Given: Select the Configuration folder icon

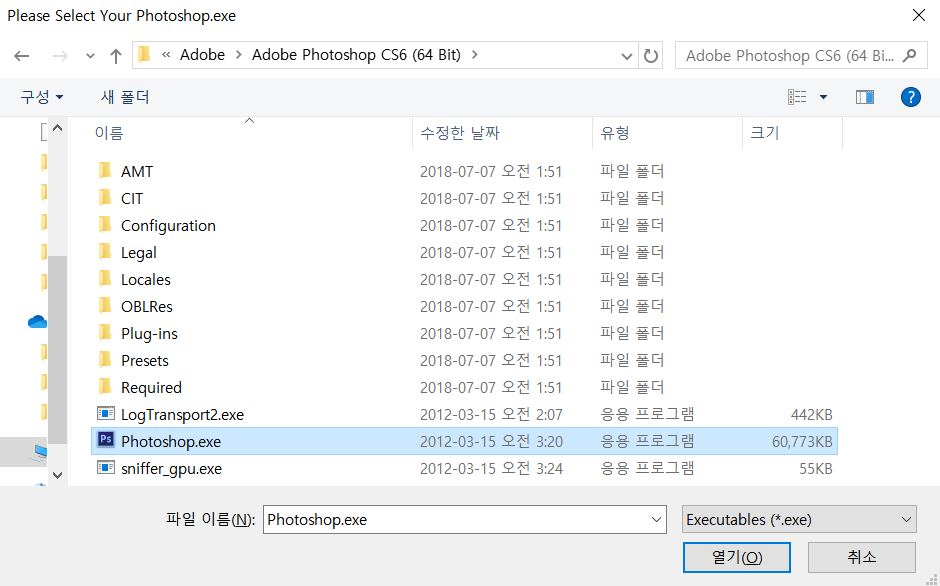Looking at the screenshot, I should click(105, 225).
